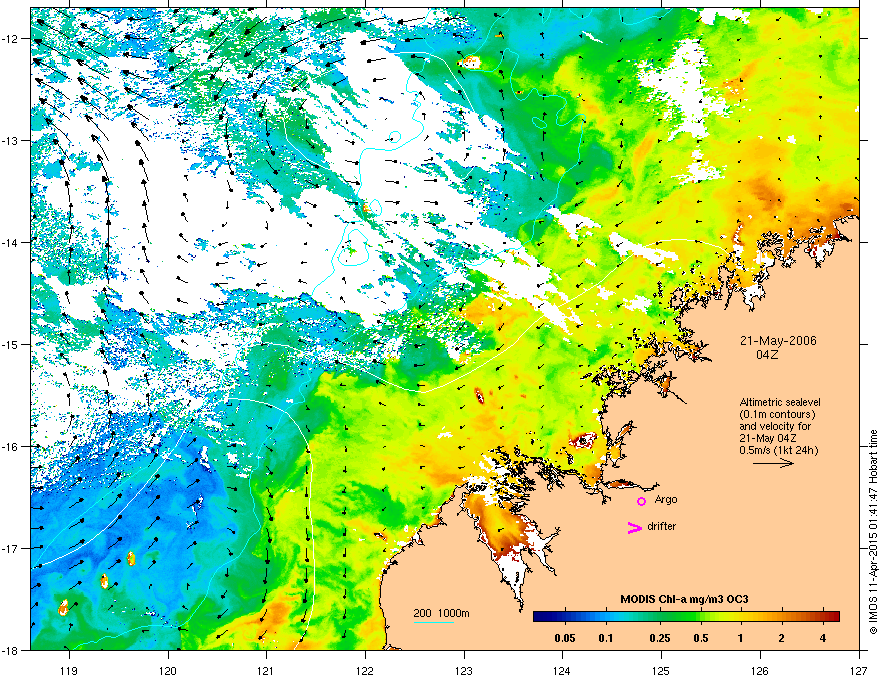
Task: Click the date label 21-May-2006
Action: [778, 341]
